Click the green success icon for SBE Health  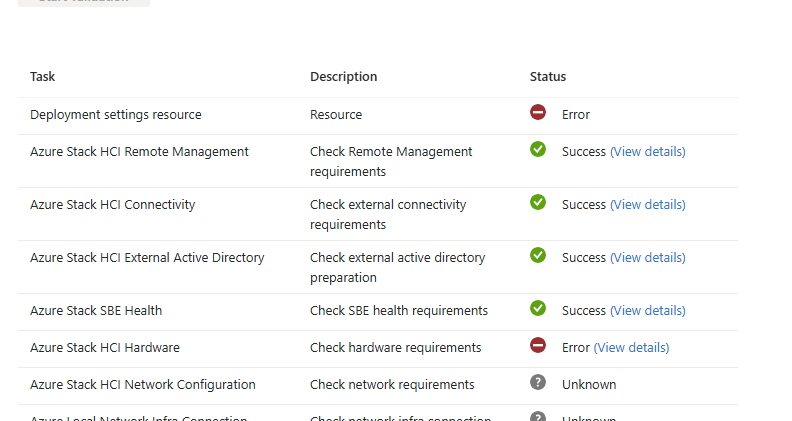click(538, 308)
